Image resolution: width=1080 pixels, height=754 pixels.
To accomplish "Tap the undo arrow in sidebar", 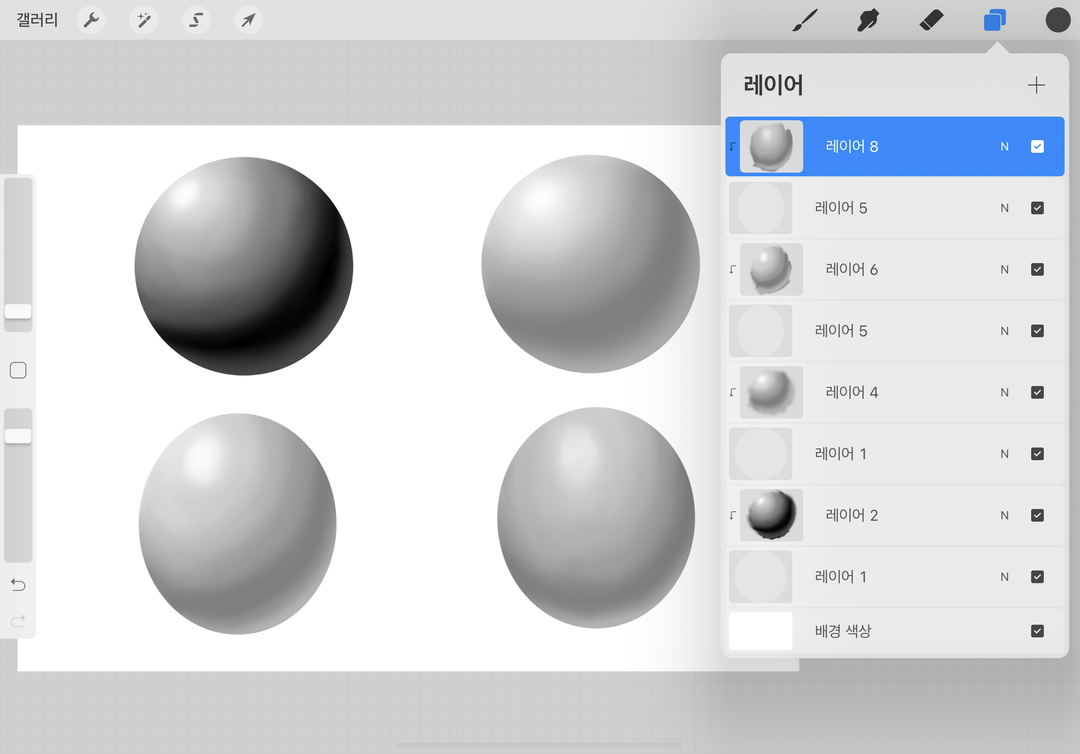I will [18, 585].
